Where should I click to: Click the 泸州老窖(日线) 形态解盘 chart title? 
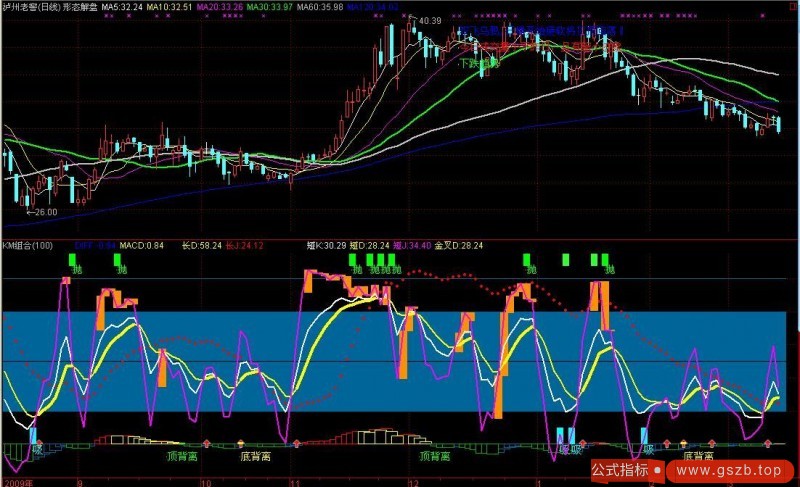50,7
